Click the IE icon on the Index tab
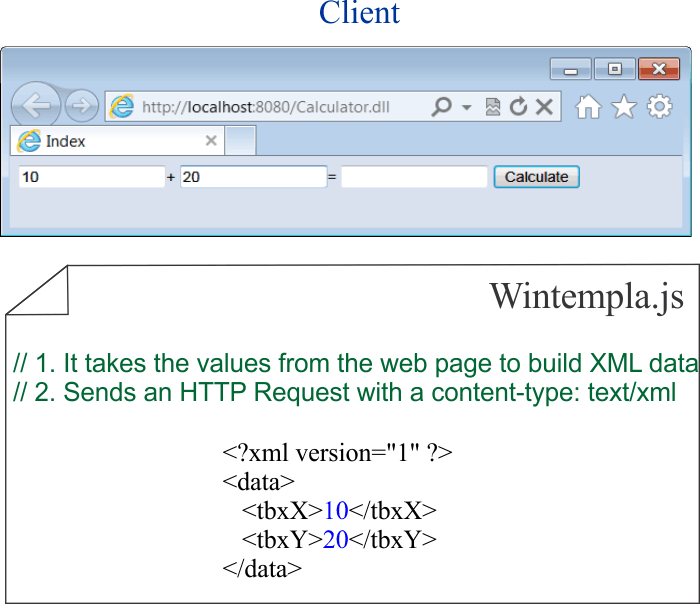700x604 pixels. pos(29,141)
